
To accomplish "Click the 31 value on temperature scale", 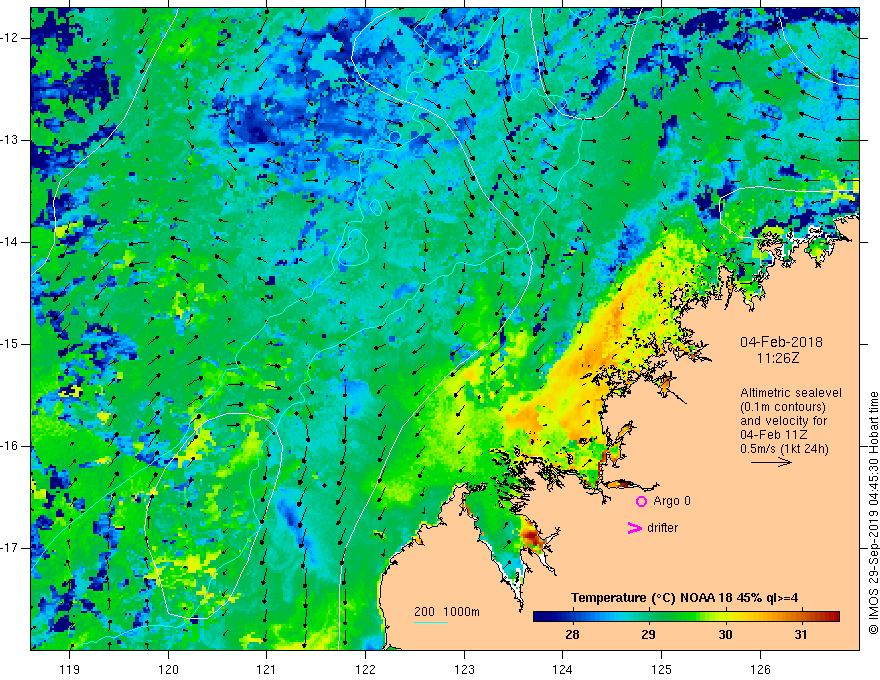I will pos(801,635).
